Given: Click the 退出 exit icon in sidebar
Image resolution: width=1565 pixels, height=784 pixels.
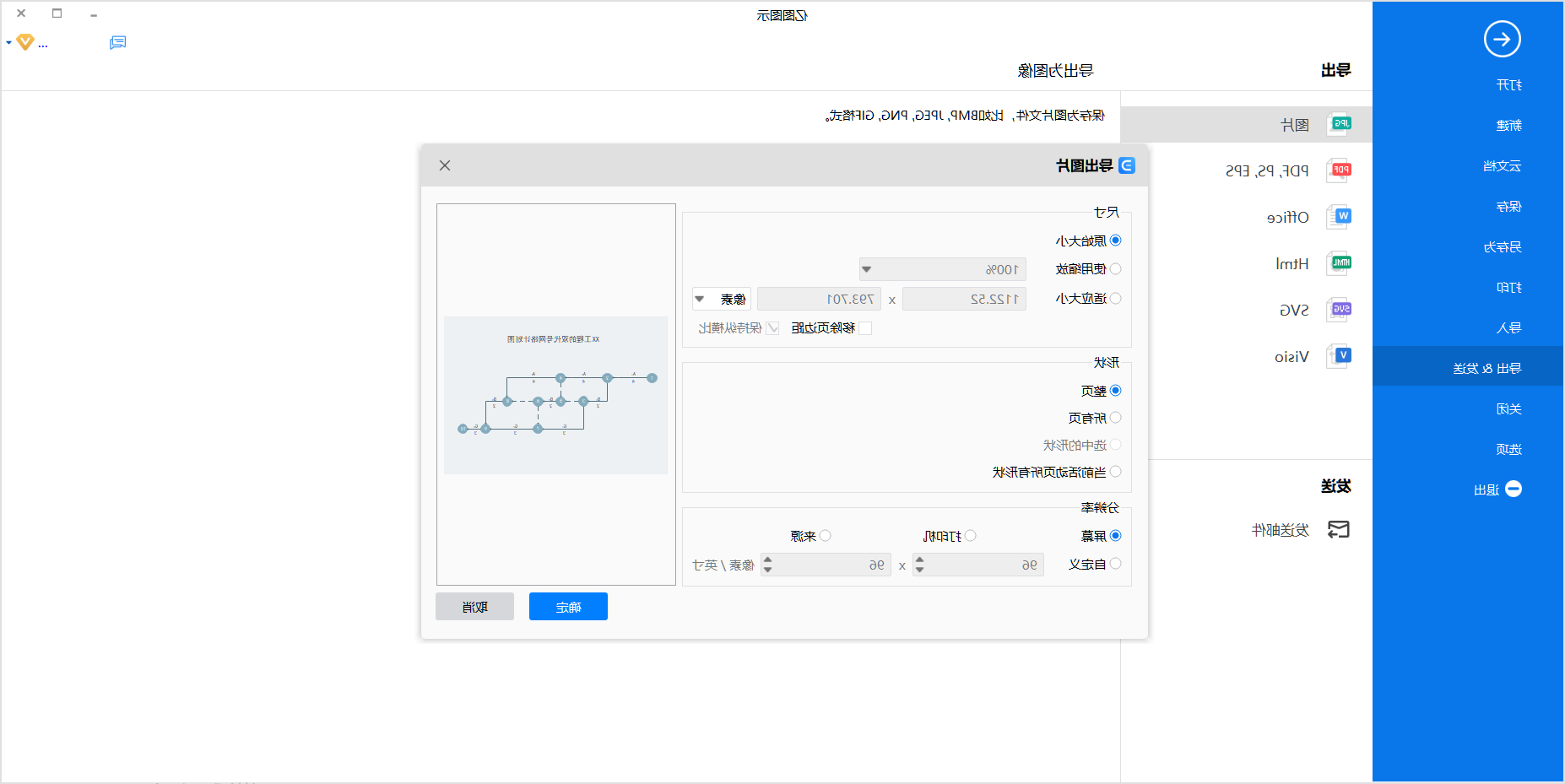Looking at the screenshot, I should [x=1514, y=489].
